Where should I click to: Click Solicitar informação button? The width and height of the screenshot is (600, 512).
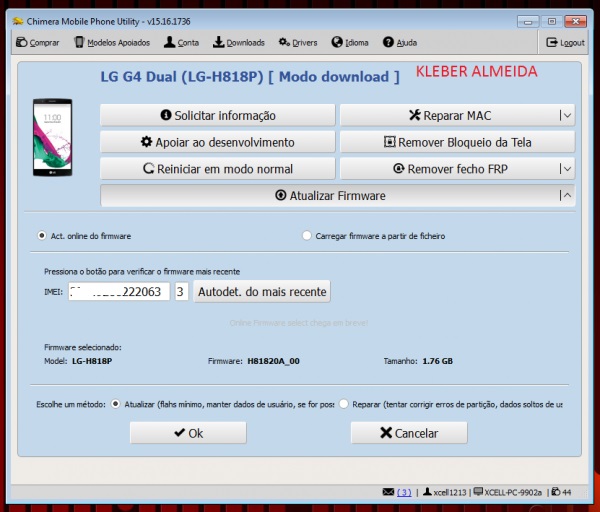click(217, 115)
